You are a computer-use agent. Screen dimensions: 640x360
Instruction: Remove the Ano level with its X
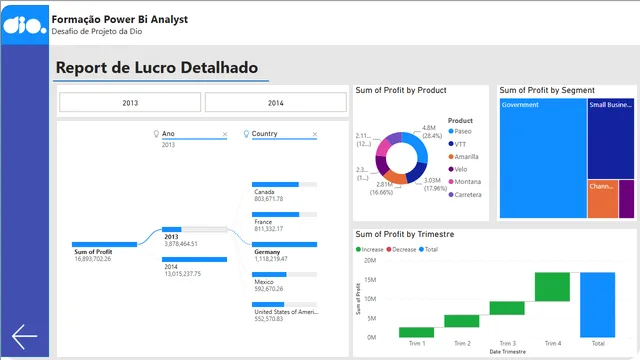click(x=225, y=134)
